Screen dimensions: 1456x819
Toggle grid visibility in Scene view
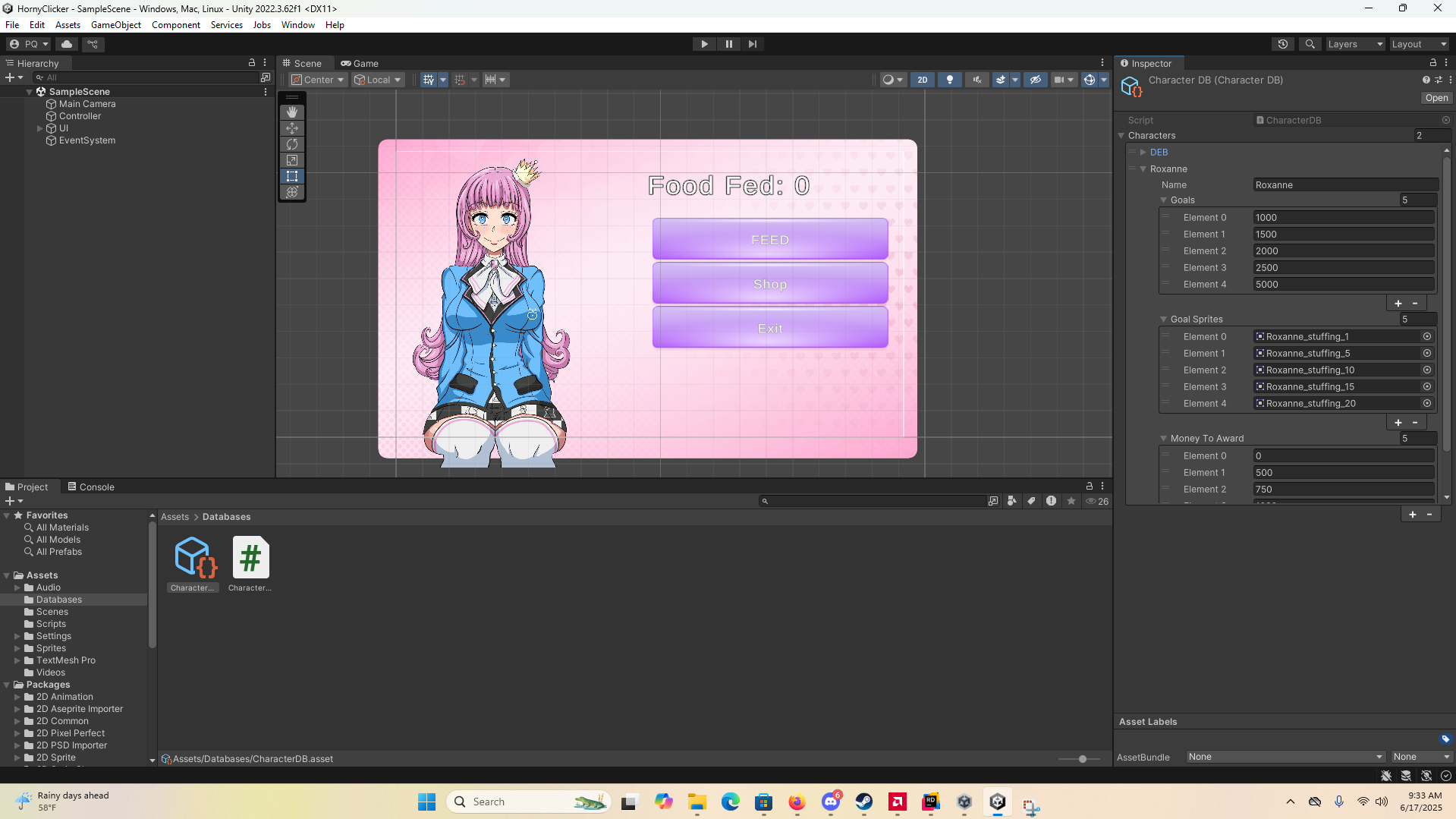(x=429, y=80)
